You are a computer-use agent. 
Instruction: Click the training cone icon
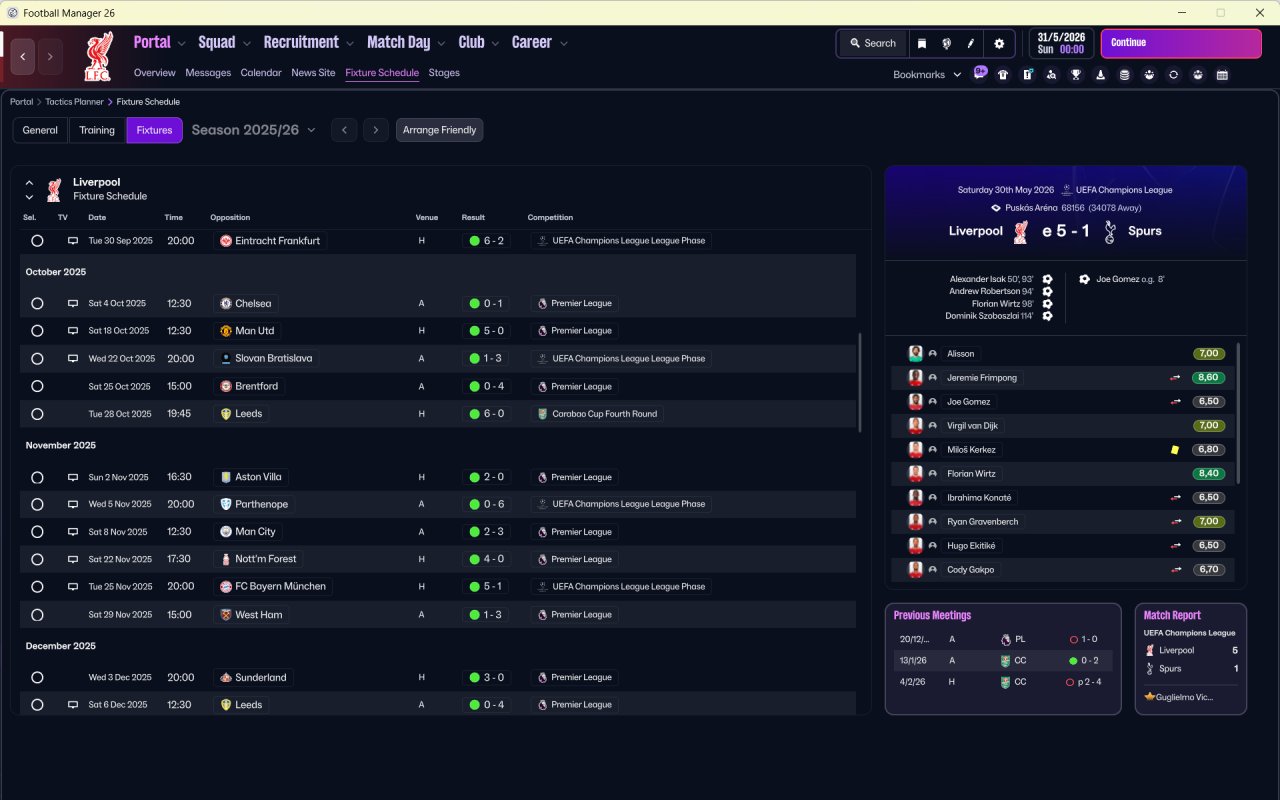coord(1100,75)
